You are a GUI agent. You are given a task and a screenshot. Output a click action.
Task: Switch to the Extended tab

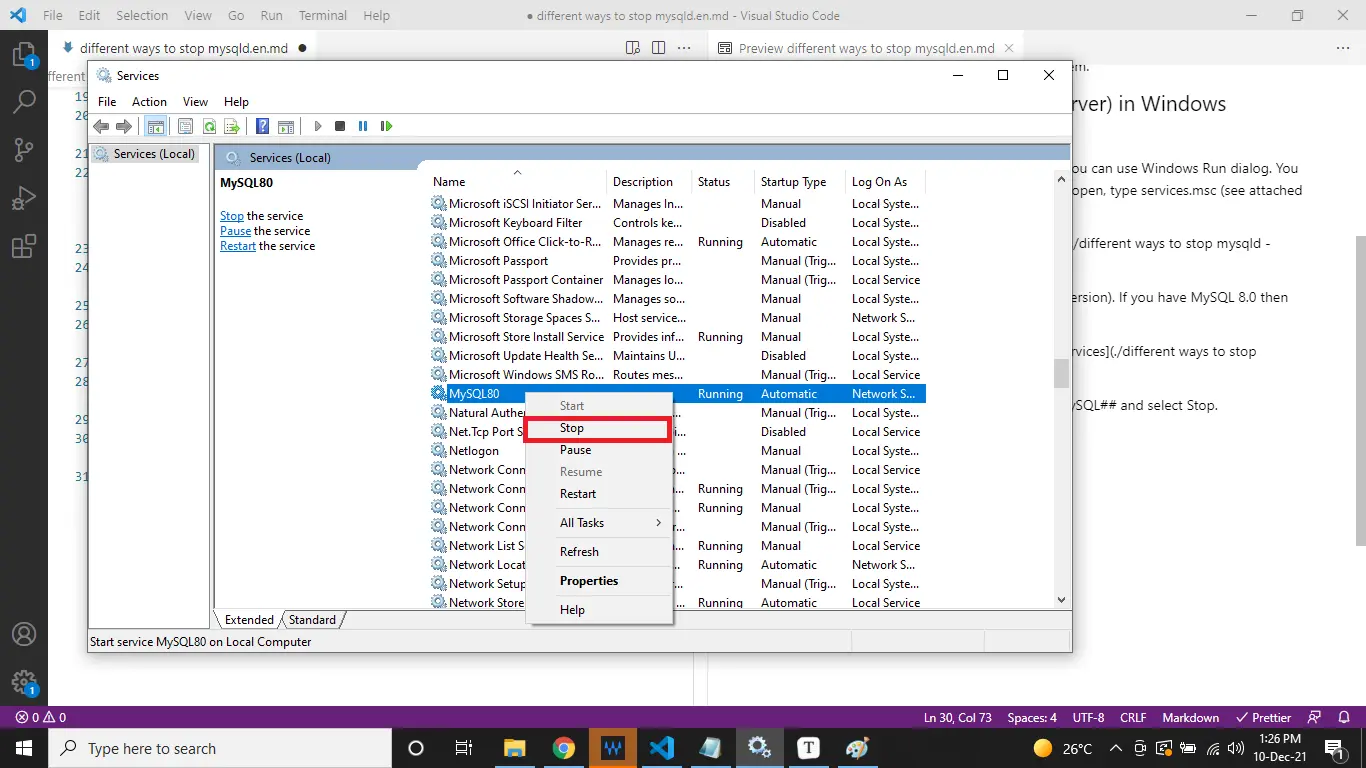pos(249,620)
